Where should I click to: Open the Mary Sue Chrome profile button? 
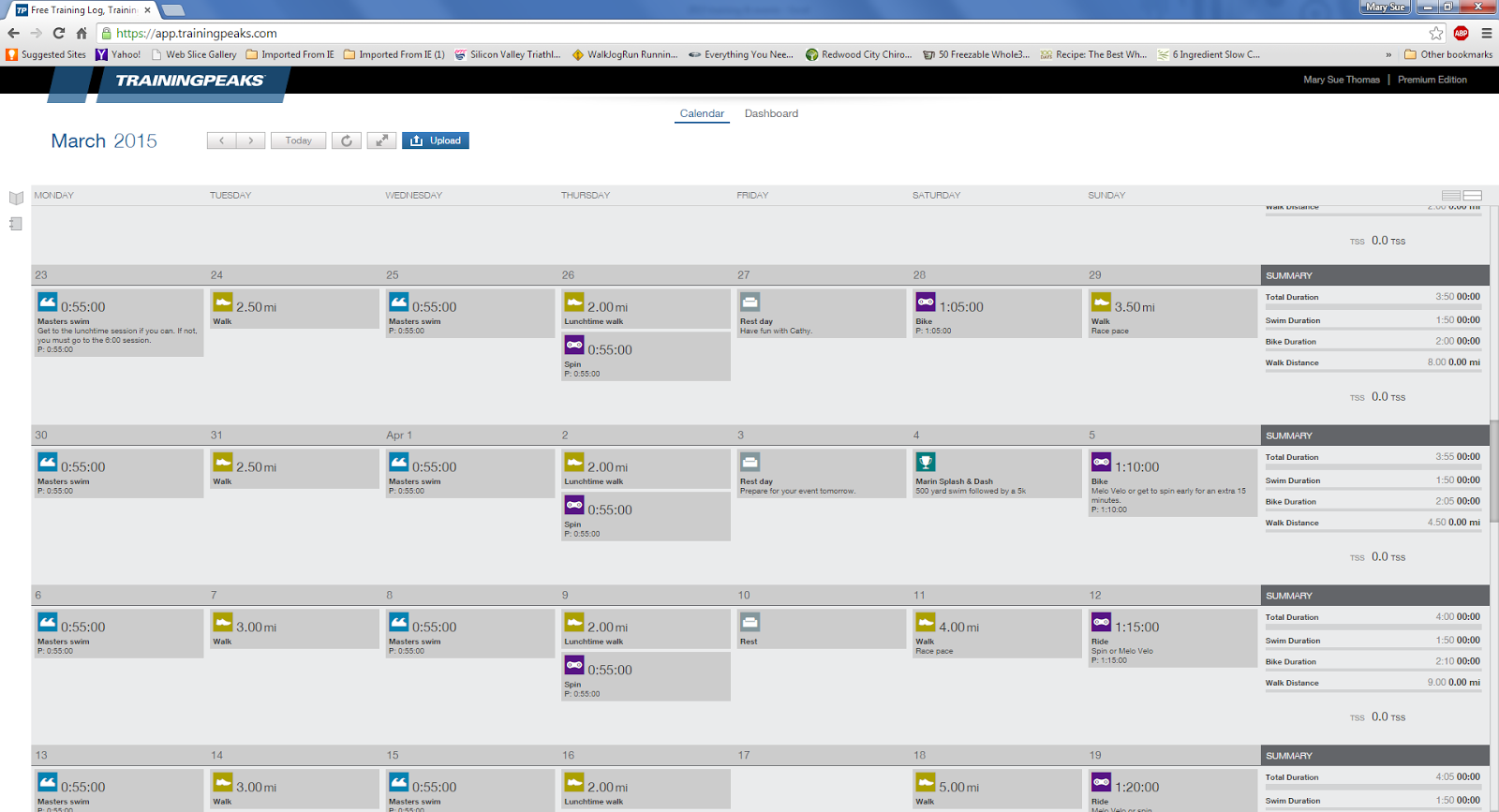1385,7
